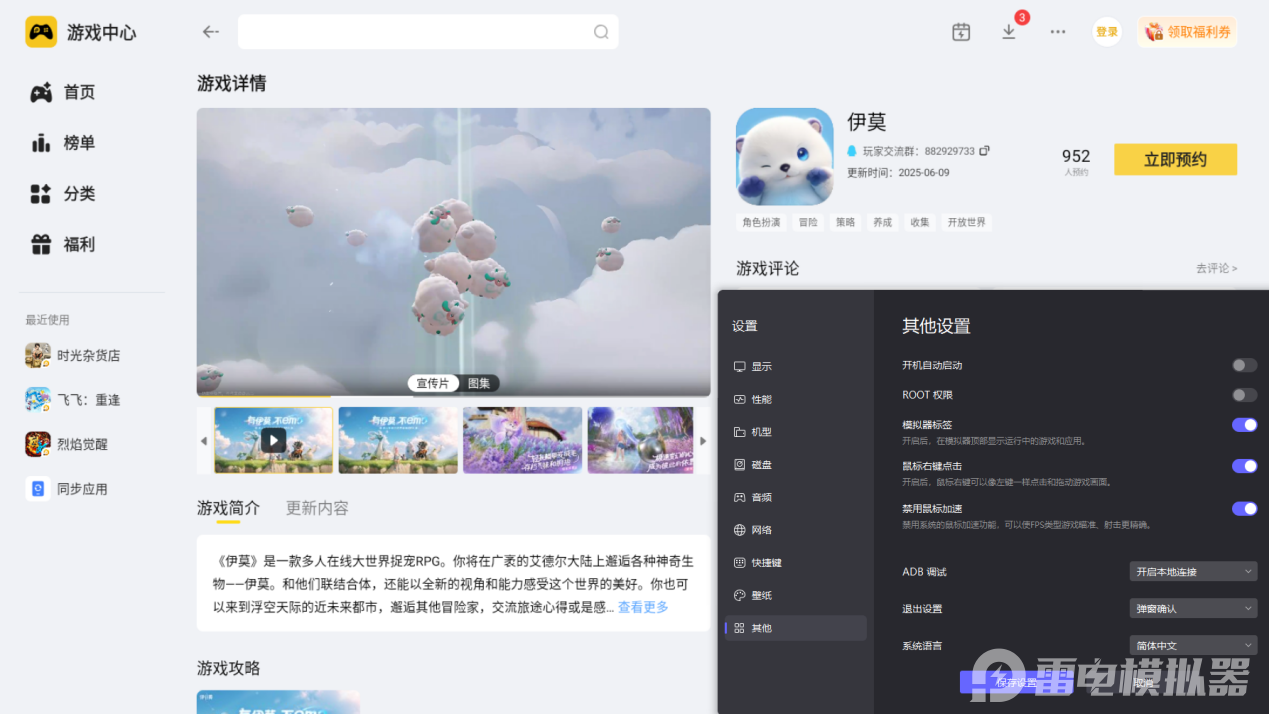The height and width of the screenshot is (714, 1269).
Task: Open the 退出设置 exit behavior dropdown
Action: (1192, 607)
